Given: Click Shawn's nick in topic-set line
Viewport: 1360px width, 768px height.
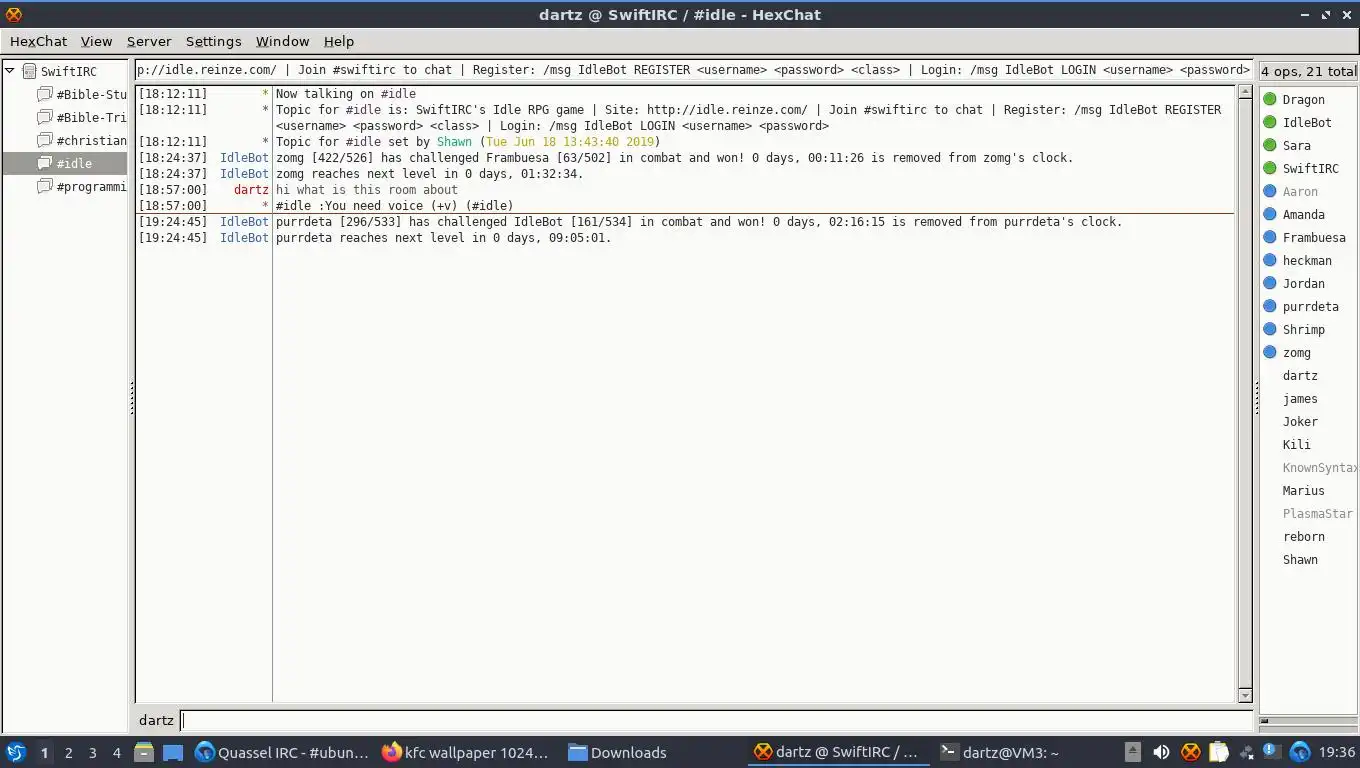Looking at the screenshot, I should [454, 142].
